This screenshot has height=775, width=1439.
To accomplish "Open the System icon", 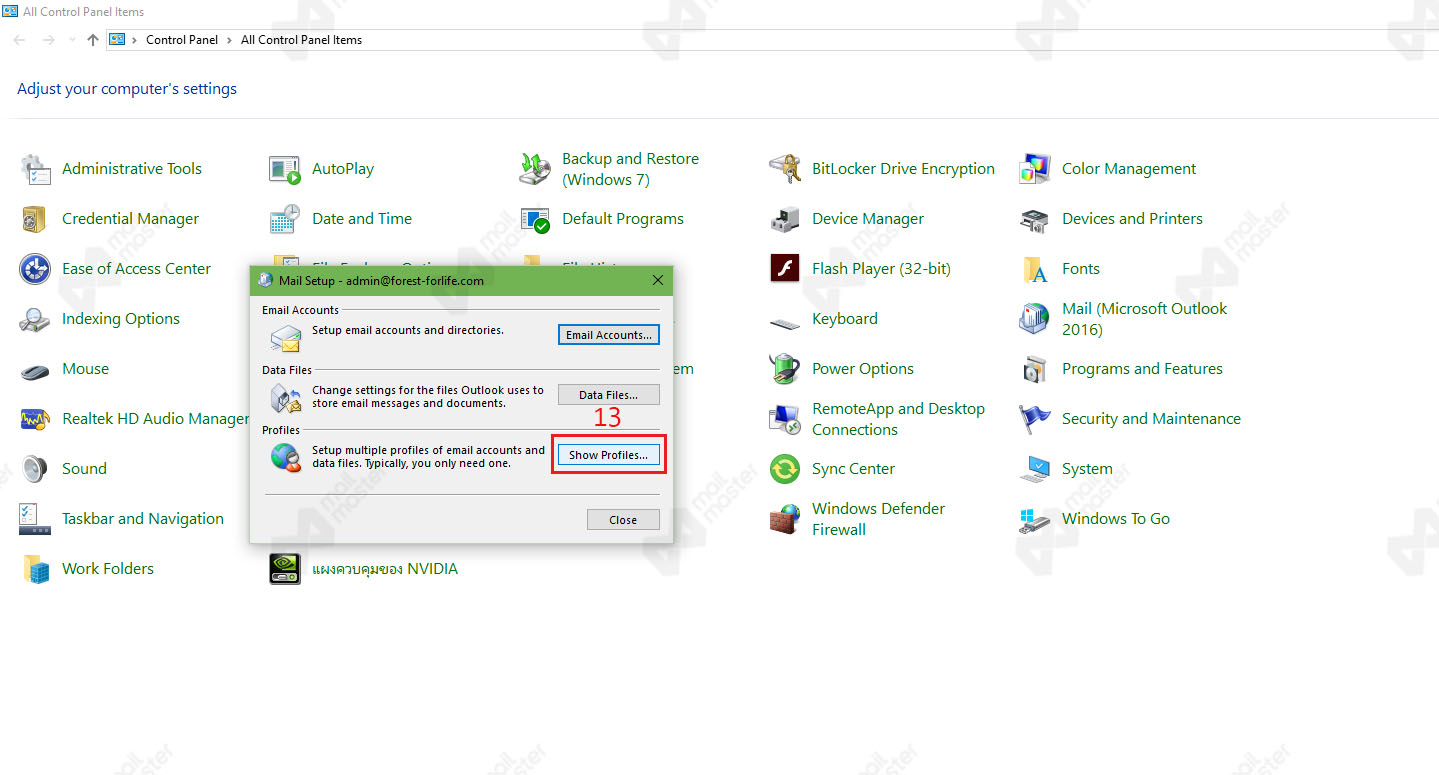I will (x=1035, y=469).
